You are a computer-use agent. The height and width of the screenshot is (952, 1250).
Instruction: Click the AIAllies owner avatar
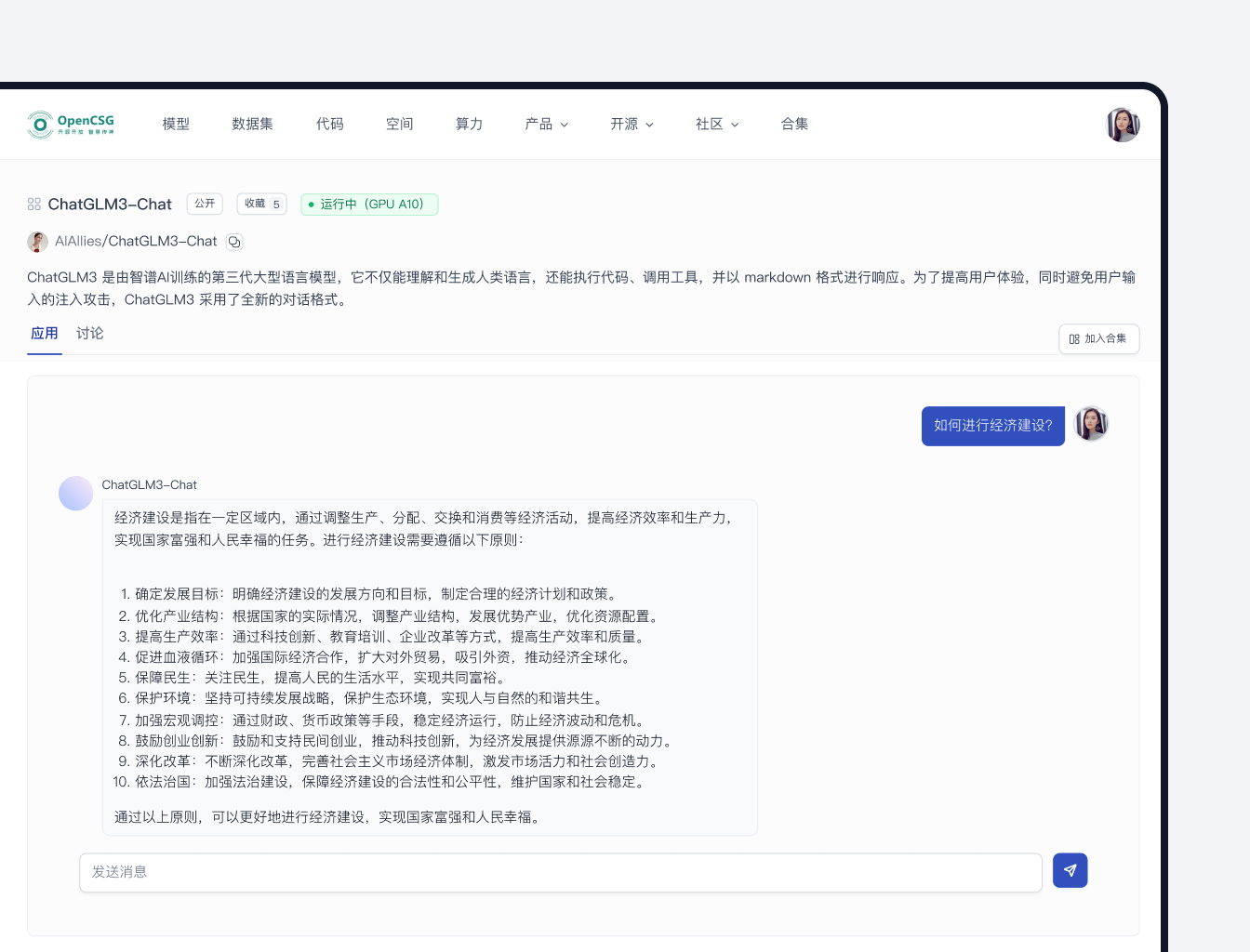coord(37,242)
